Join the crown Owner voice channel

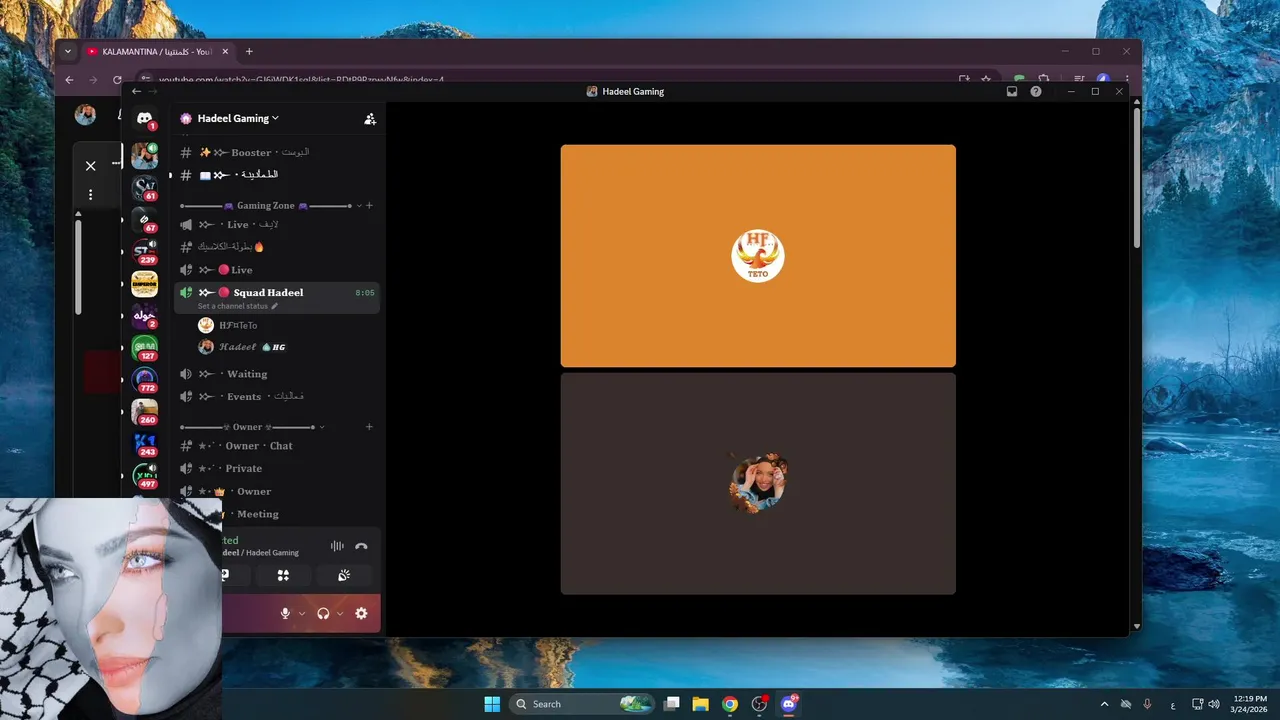[x=277, y=491]
